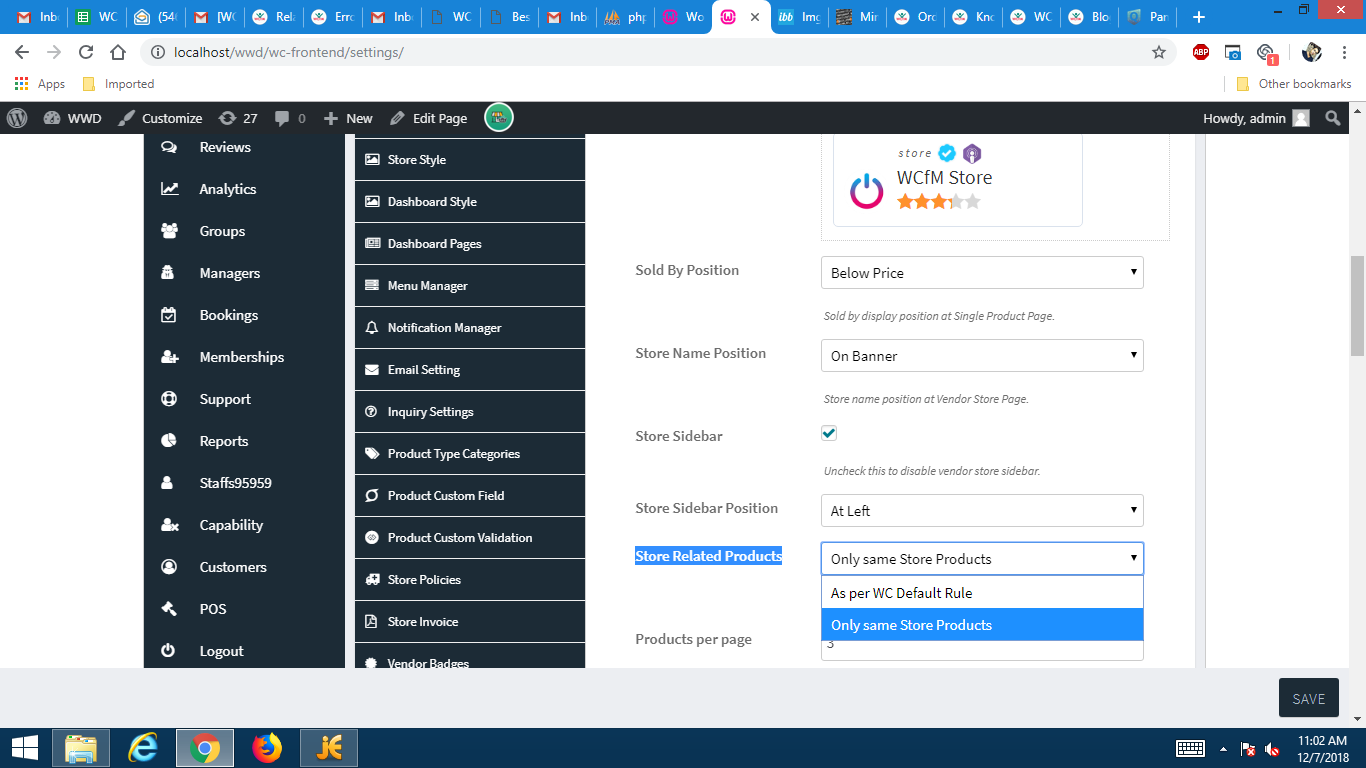Screen dimensions: 1366x768
Task: Click the Staffs95959 user icon
Action: [169, 483]
